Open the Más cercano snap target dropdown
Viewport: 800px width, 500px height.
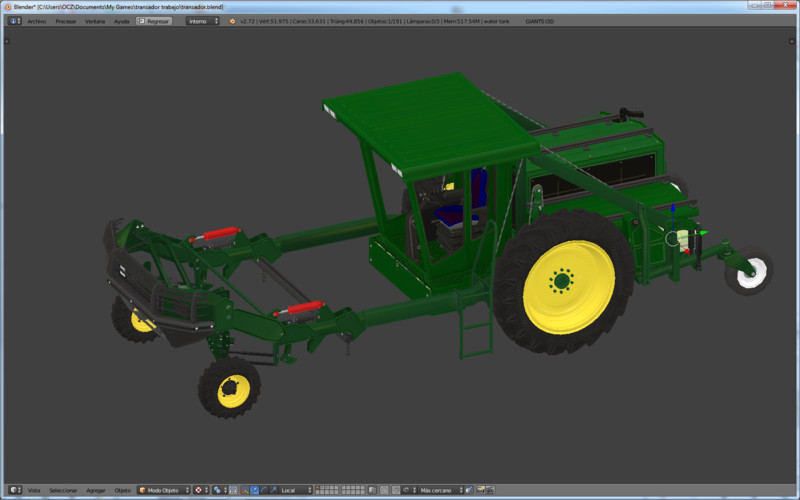441,490
